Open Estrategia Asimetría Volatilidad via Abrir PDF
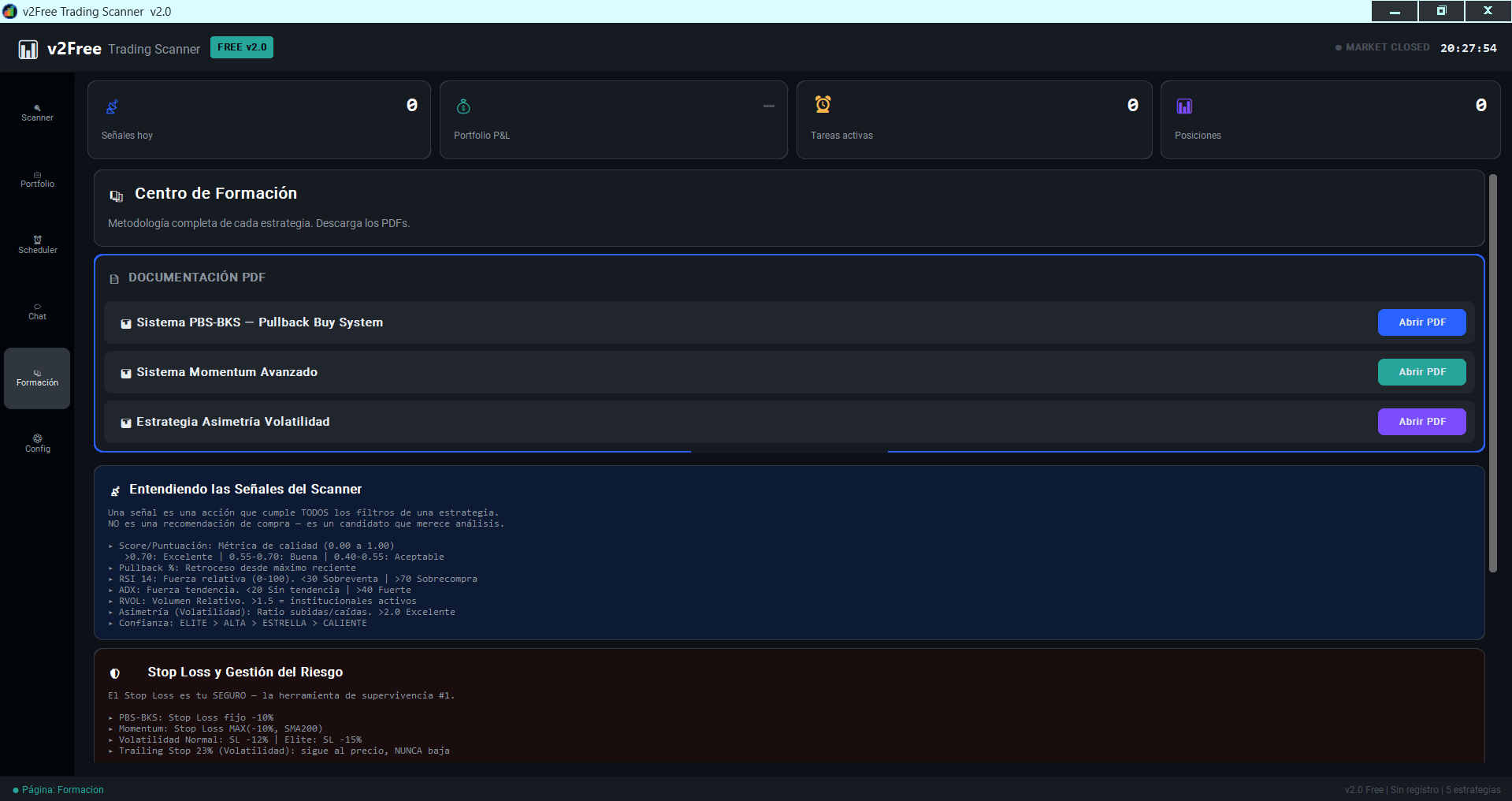The image size is (1512, 801). (x=1421, y=421)
